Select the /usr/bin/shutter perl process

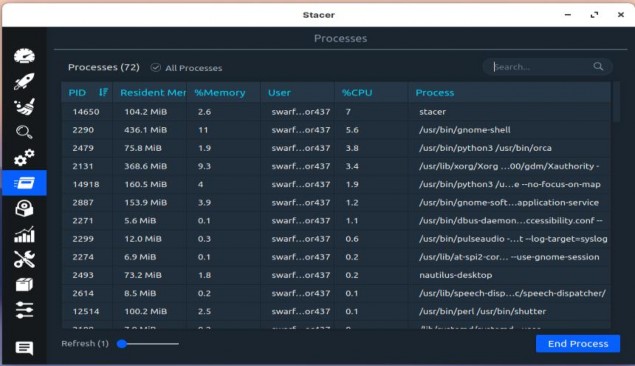336,311
